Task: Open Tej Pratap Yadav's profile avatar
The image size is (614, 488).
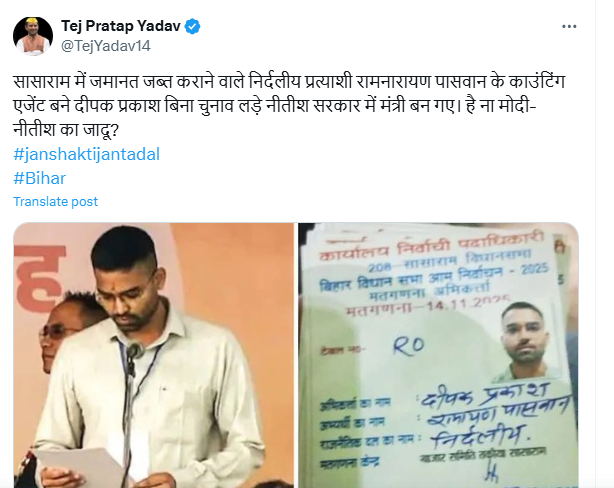Action: (x=33, y=36)
